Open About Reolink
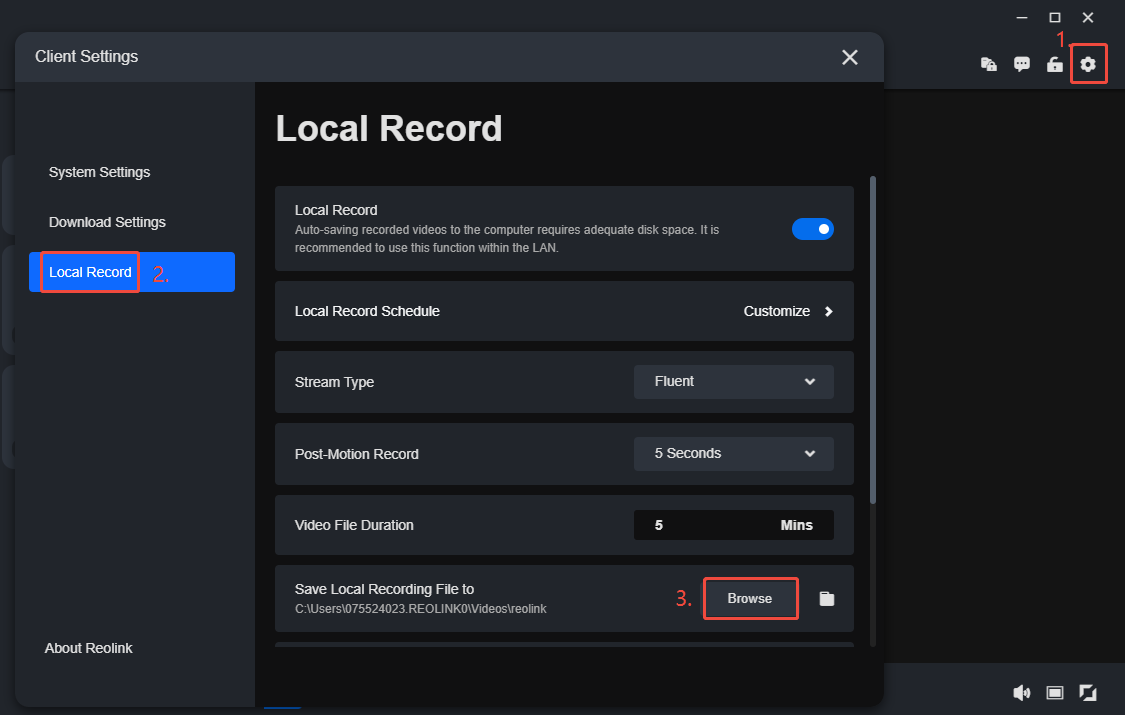 point(88,648)
